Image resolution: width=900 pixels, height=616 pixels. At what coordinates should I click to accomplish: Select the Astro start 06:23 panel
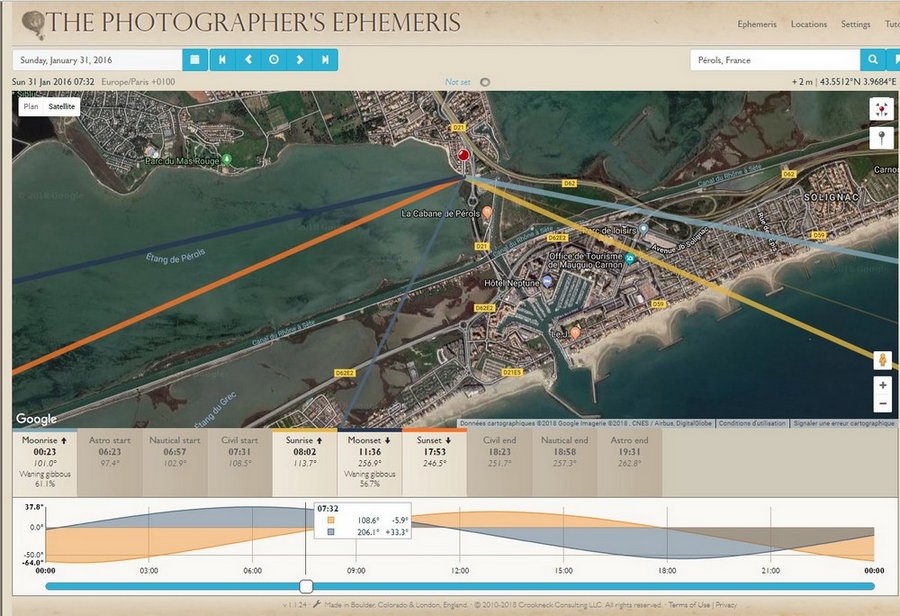pos(110,462)
